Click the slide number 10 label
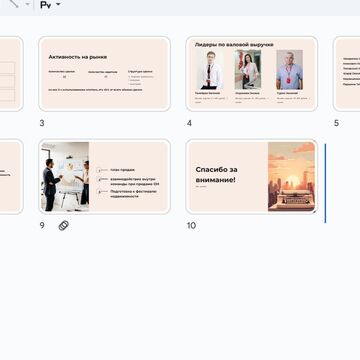 click(x=191, y=226)
